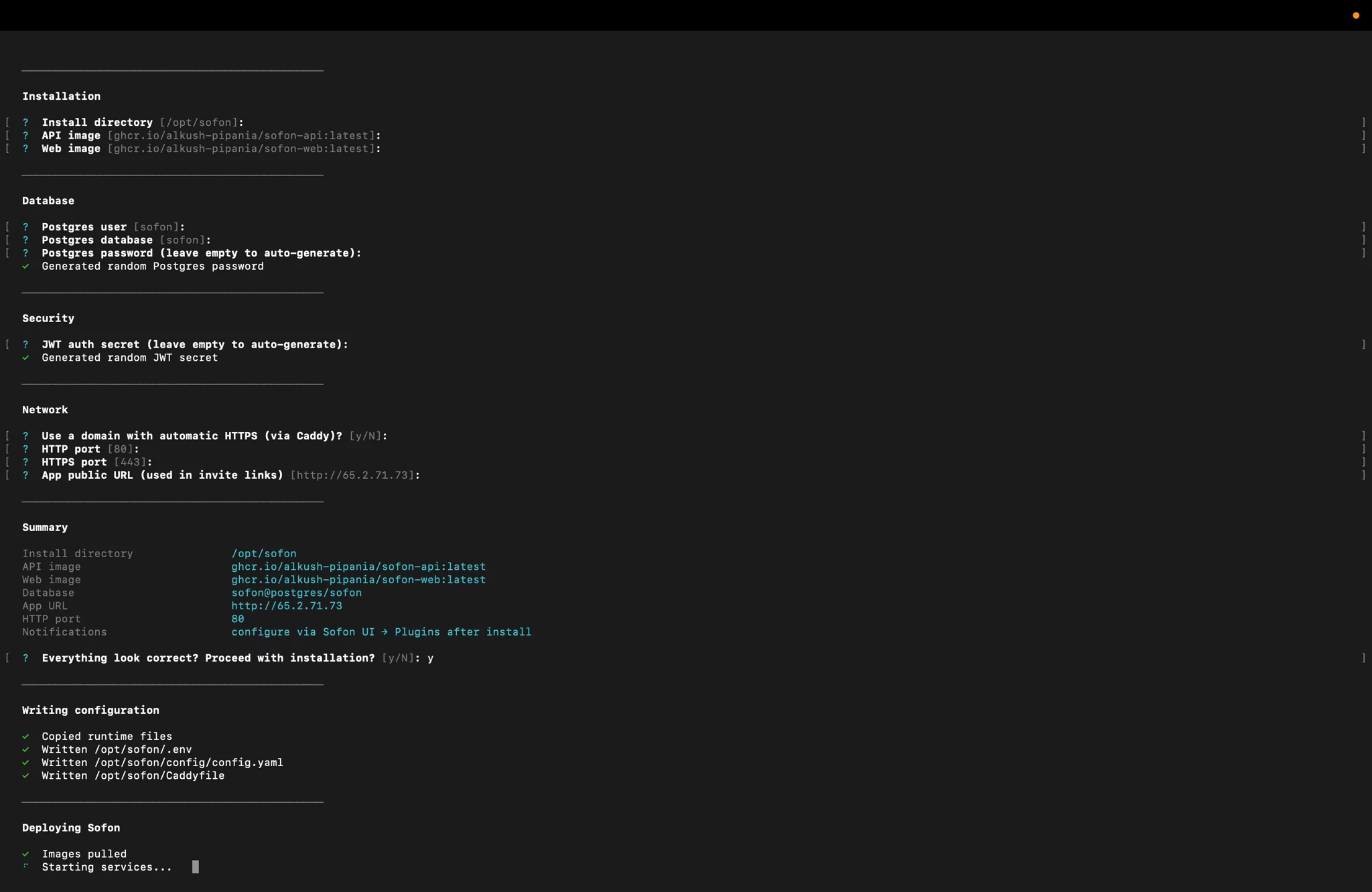Click 'Written /opt/sofon/.env' line

click(117, 750)
